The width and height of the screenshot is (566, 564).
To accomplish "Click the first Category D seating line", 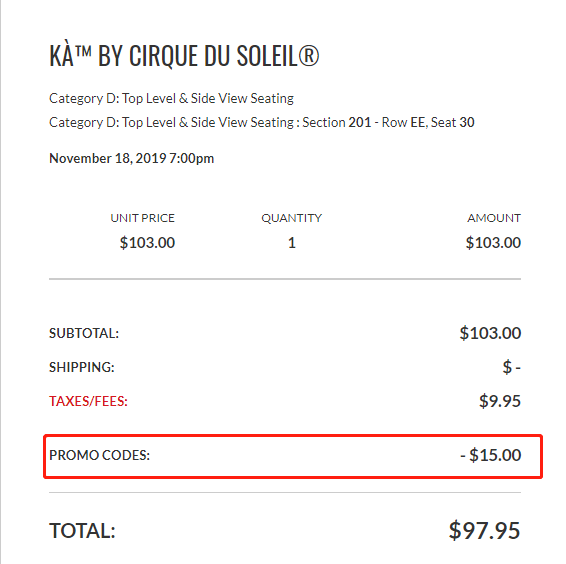I will (171, 98).
